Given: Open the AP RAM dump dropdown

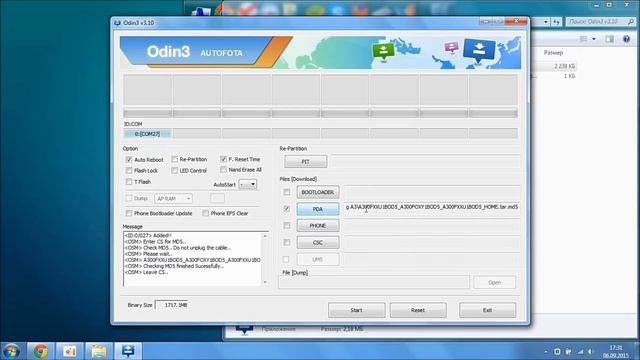Looking at the screenshot, I should (x=173, y=198).
